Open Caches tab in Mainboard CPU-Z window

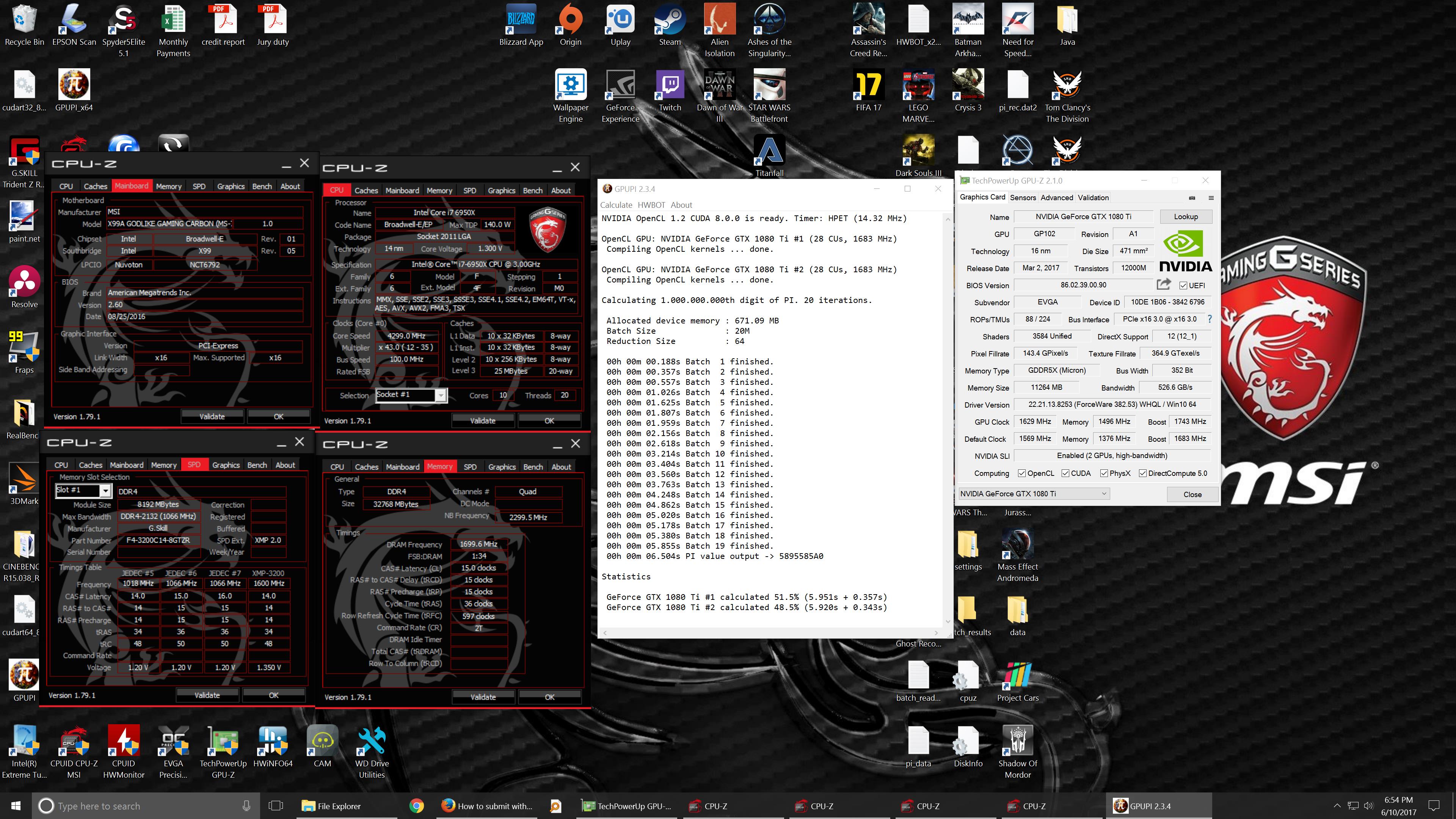[96, 186]
